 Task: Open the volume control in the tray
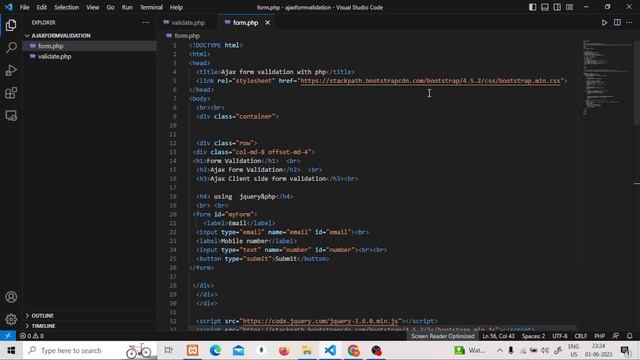(545, 351)
